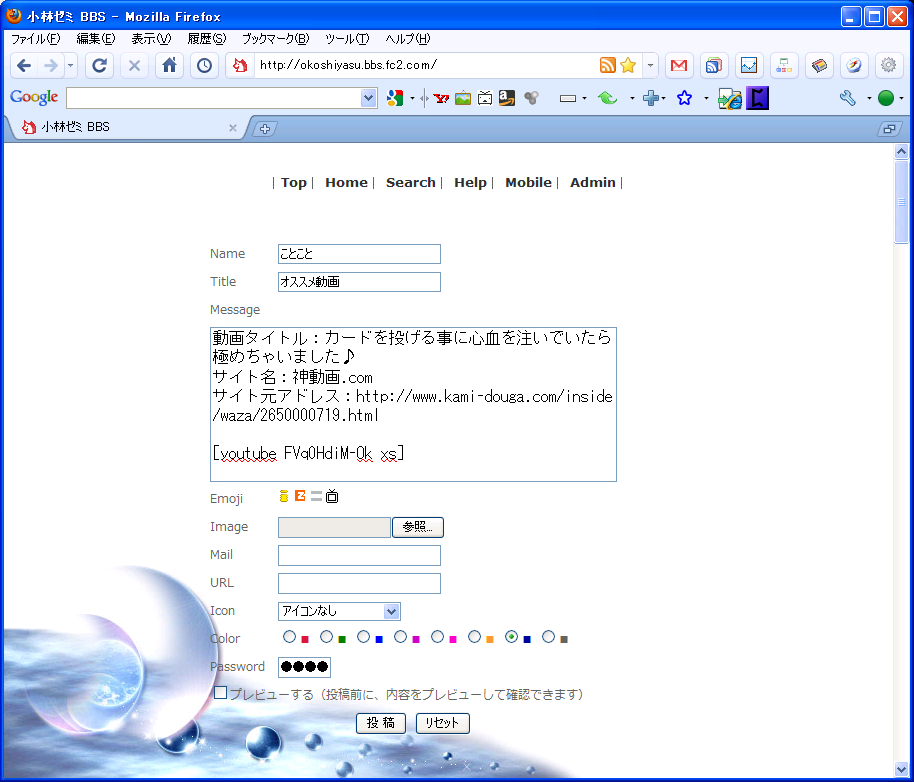Open the wrench settings icon
Viewport: 914px width, 782px height.
(x=848, y=98)
